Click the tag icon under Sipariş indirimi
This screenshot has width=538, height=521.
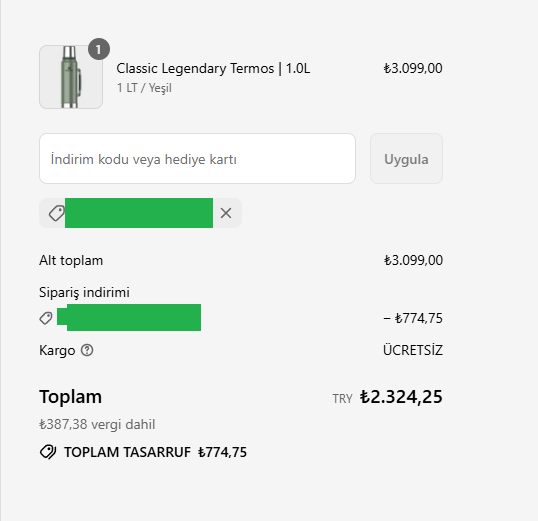pos(46,318)
